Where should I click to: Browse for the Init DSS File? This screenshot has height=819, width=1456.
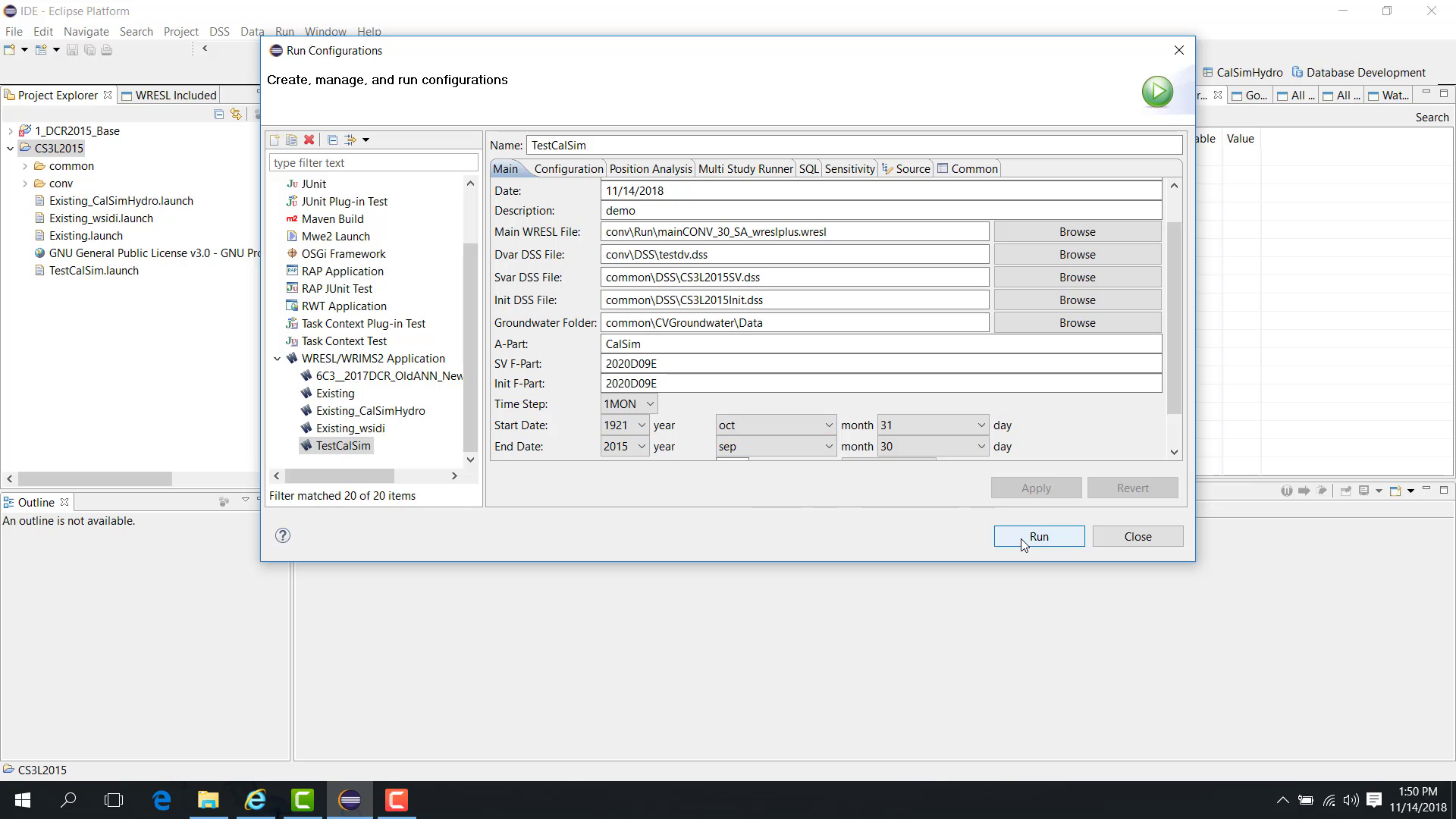[1077, 300]
